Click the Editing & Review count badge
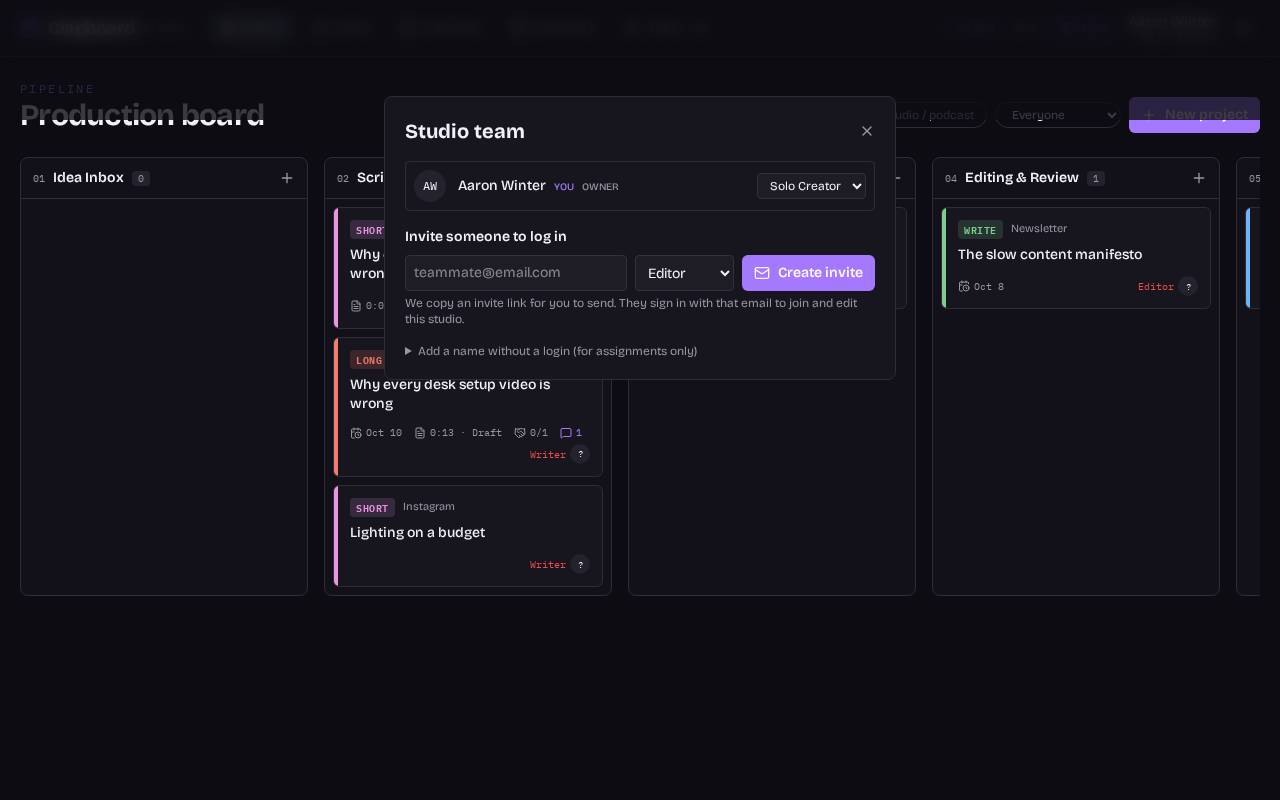 1096,179
